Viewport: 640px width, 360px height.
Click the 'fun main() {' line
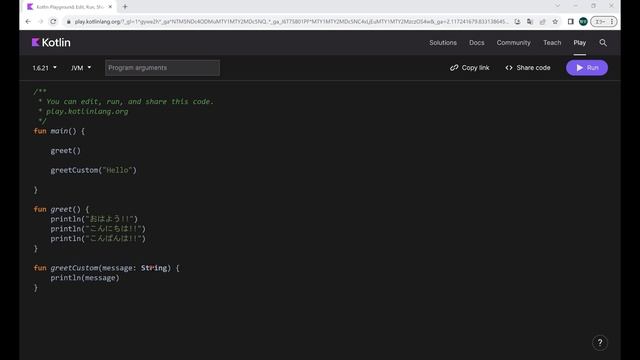click(x=59, y=131)
